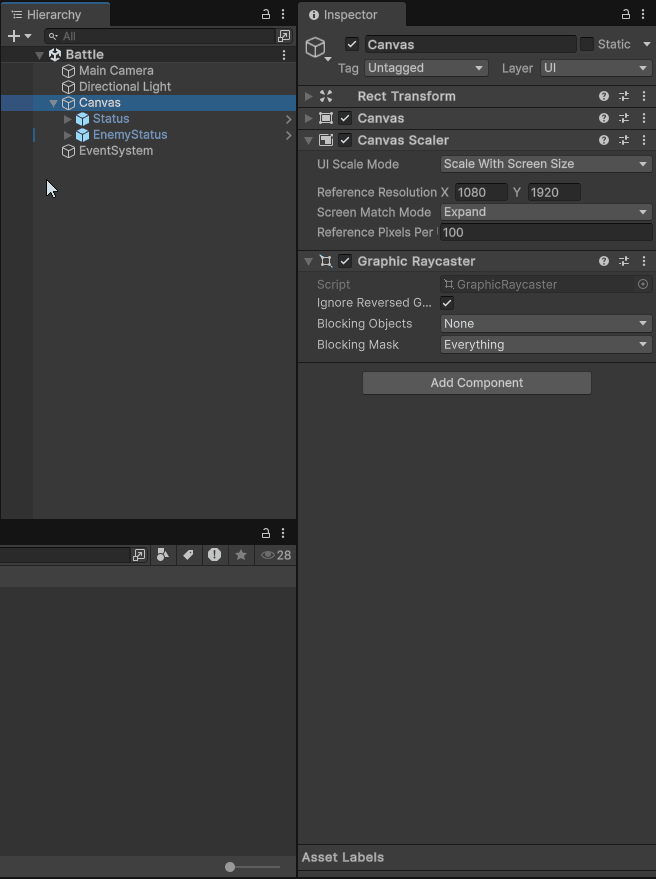Open Rect Transform more options menu
Viewport: 656px width, 879px height.
coord(643,96)
